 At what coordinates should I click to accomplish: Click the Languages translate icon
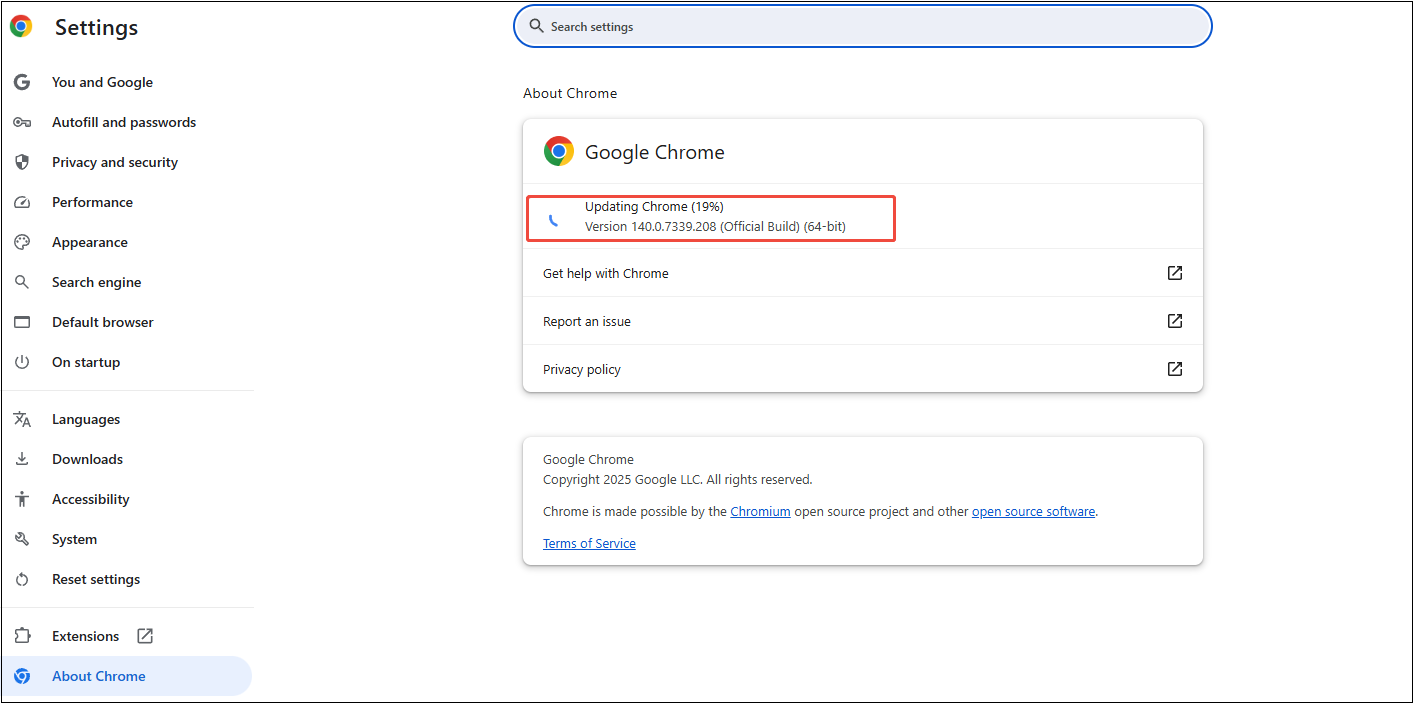(x=21, y=419)
